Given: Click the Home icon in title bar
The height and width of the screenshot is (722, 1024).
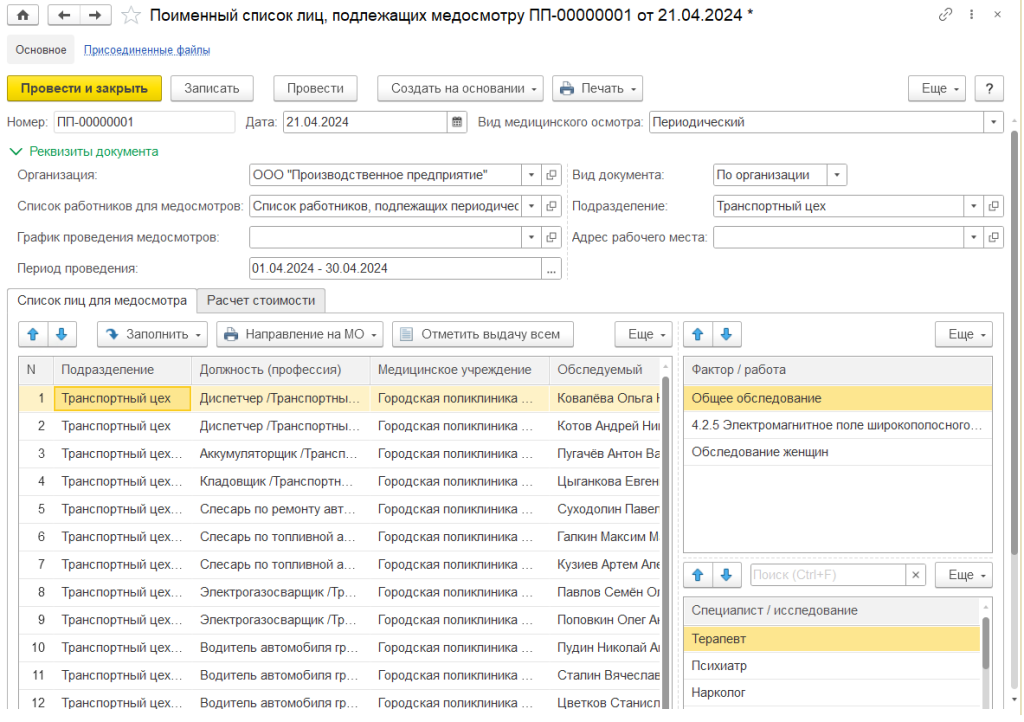Looking at the screenshot, I should pos(22,15).
